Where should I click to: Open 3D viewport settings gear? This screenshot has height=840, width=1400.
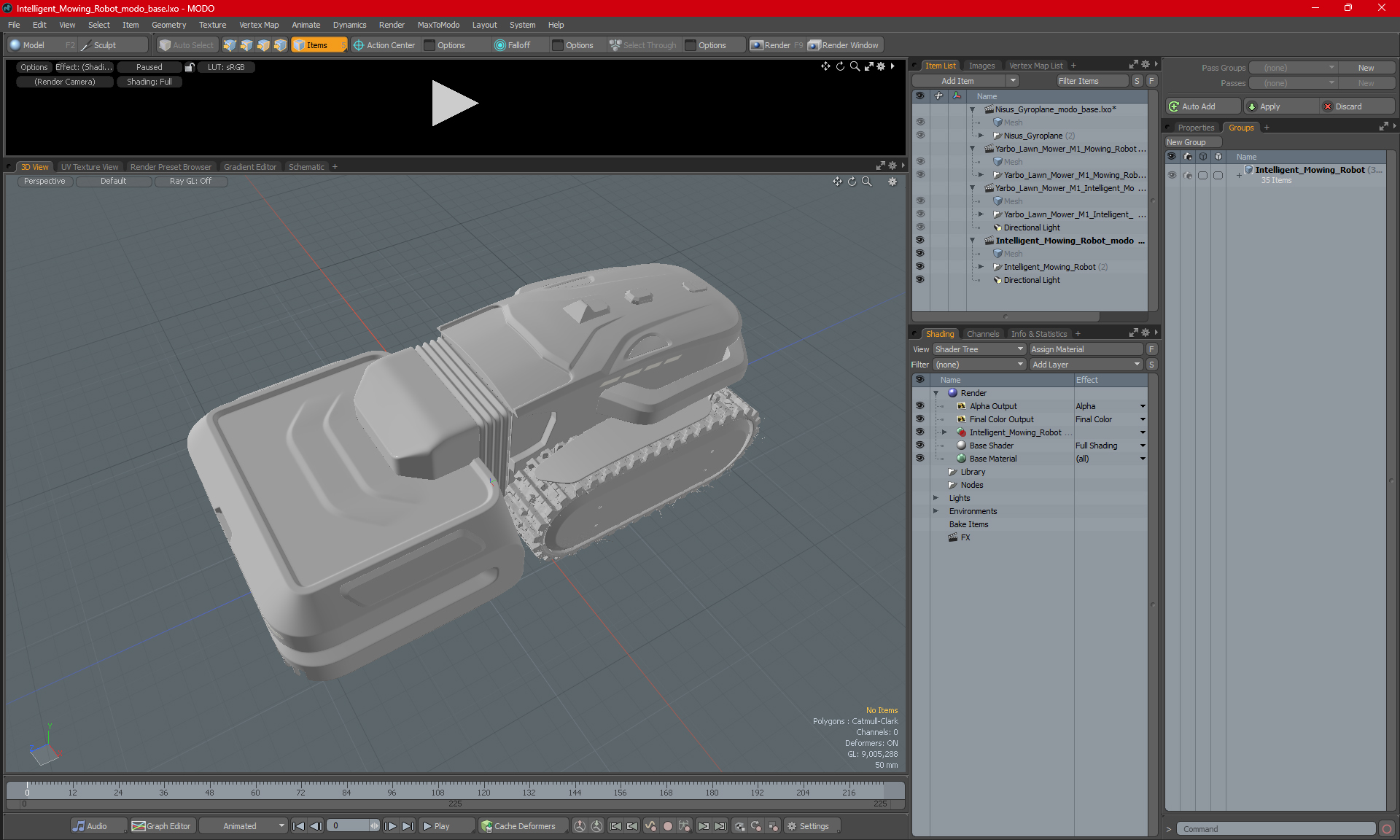(892, 182)
